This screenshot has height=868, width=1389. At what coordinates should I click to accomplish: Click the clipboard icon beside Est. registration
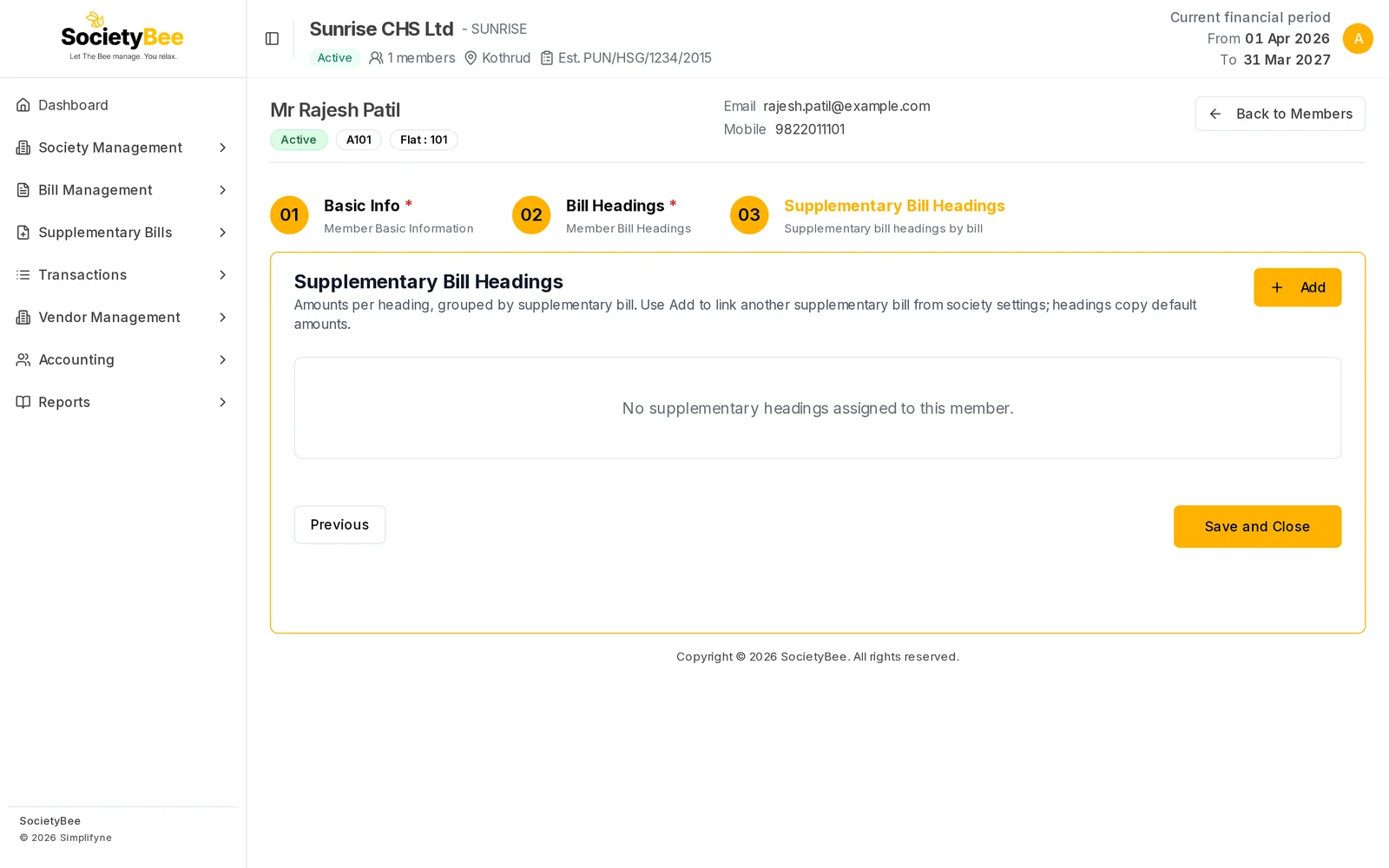pyautogui.click(x=547, y=58)
